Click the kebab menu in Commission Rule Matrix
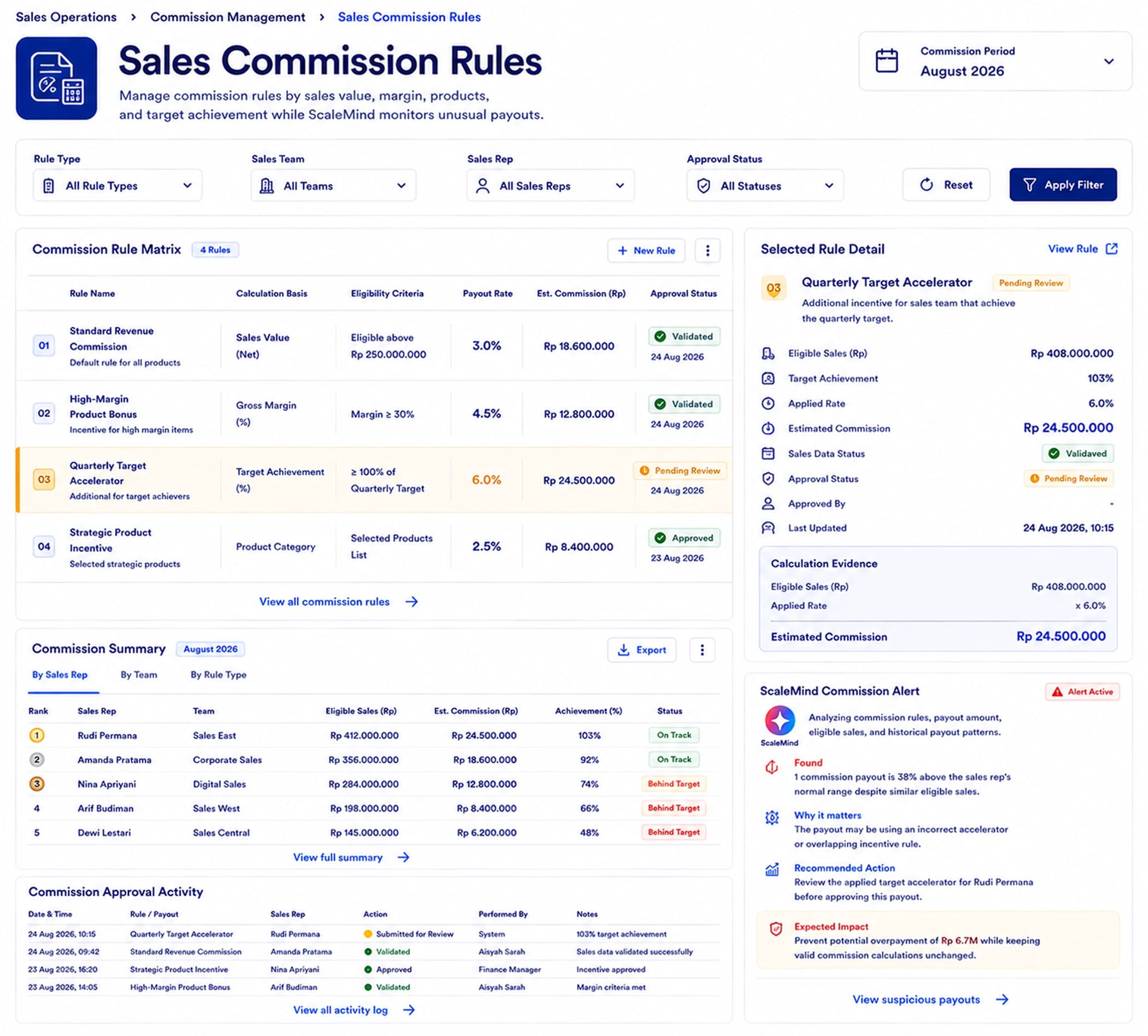Viewport: 1148px width, 1036px height. point(707,250)
